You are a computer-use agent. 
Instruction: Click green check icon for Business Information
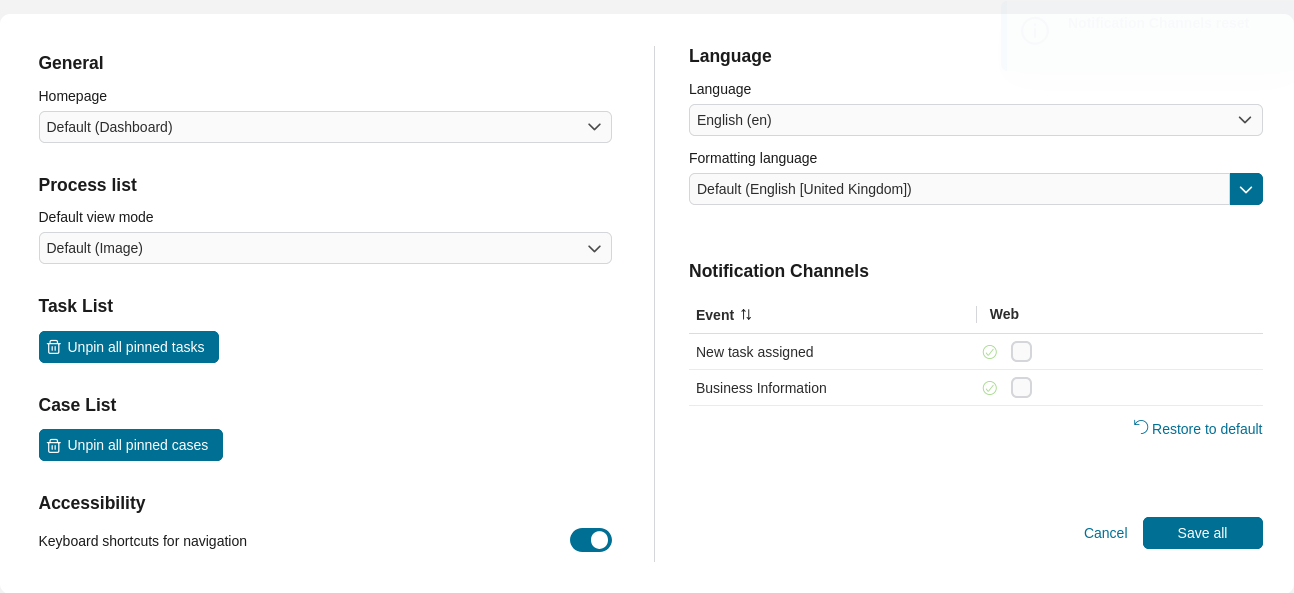[989, 388]
